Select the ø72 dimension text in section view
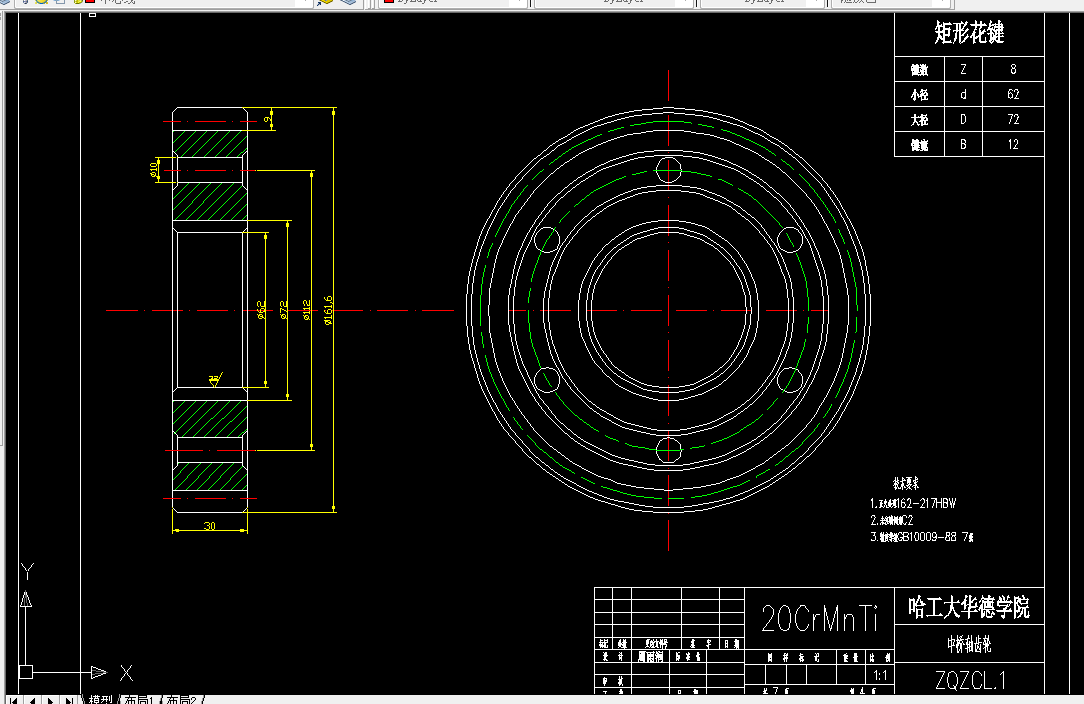 coord(283,310)
